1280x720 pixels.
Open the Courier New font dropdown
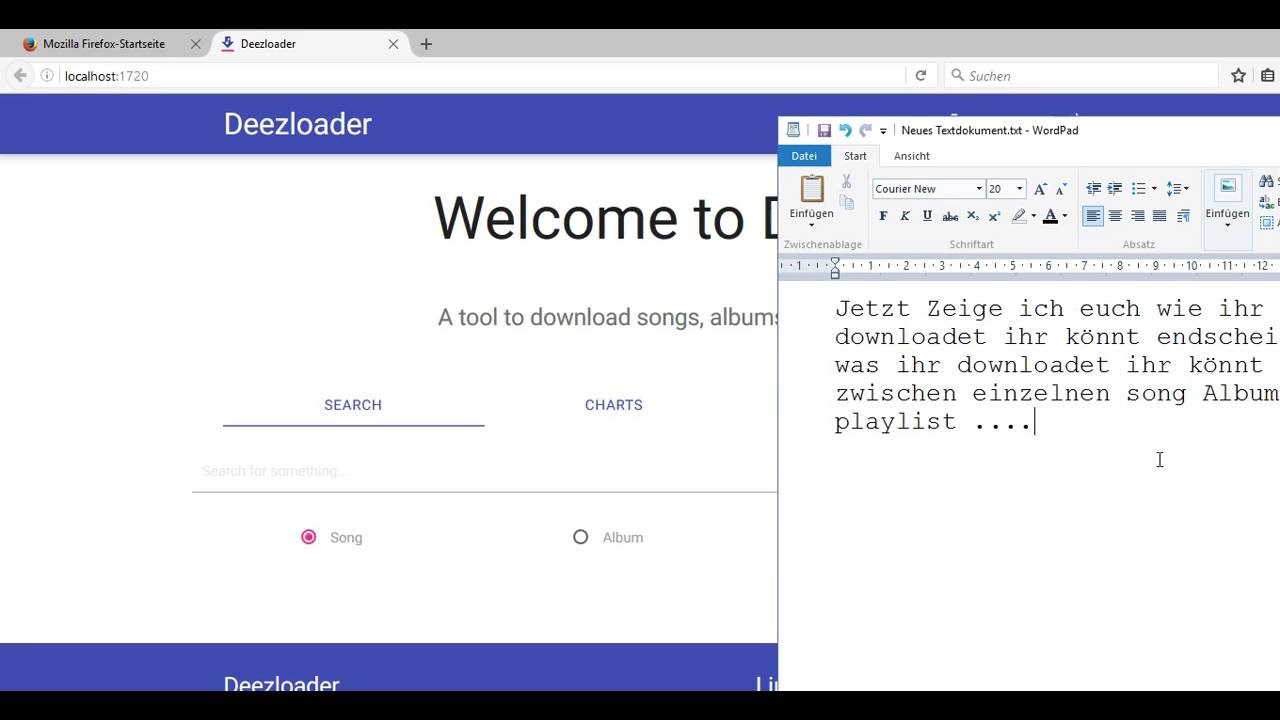978,189
